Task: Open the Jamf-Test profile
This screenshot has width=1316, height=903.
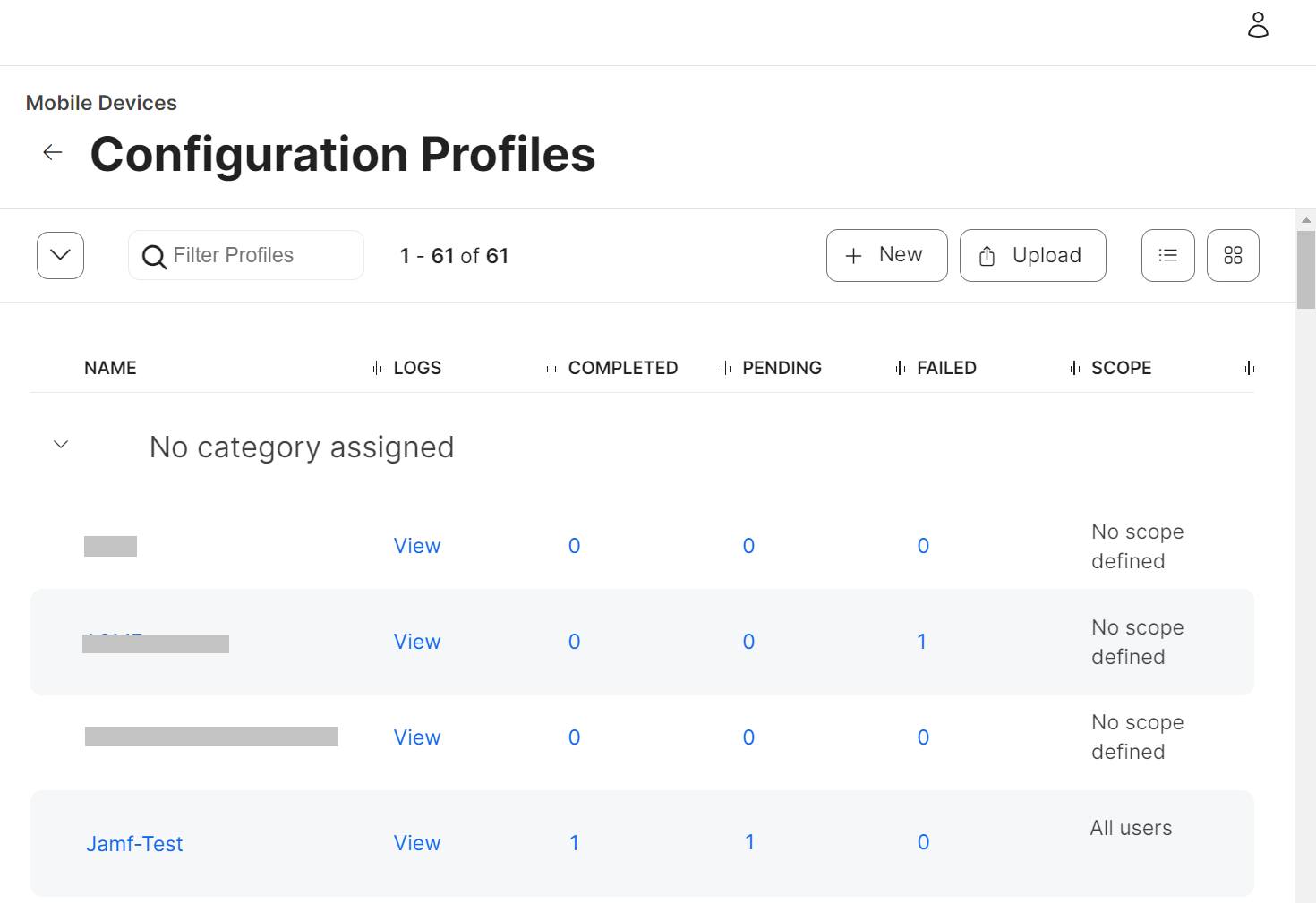Action: tap(134, 844)
